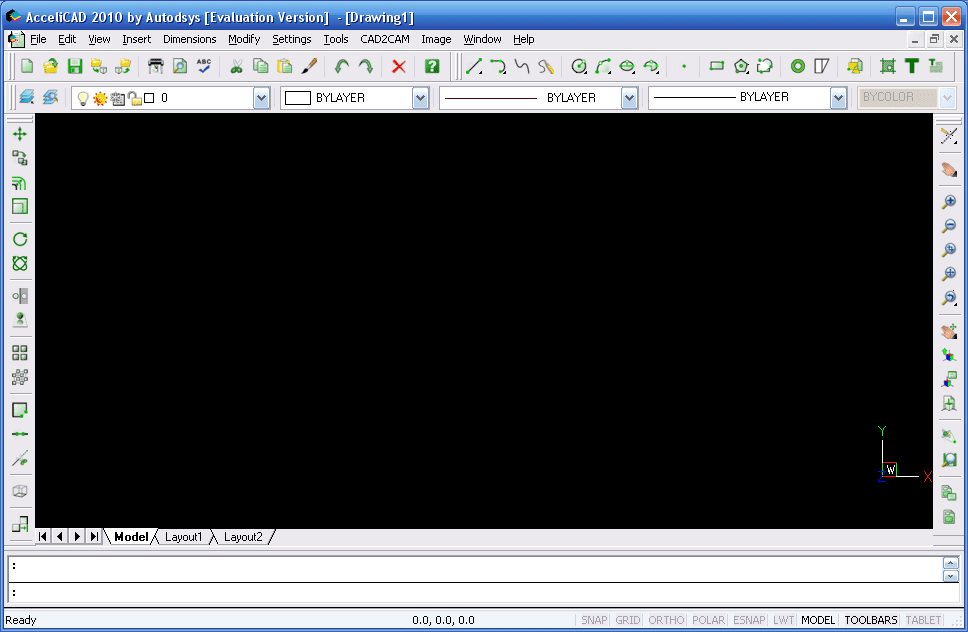This screenshot has width=968, height=632.
Task: Toggle GRID in status bar
Action: [x=627, y=620]
